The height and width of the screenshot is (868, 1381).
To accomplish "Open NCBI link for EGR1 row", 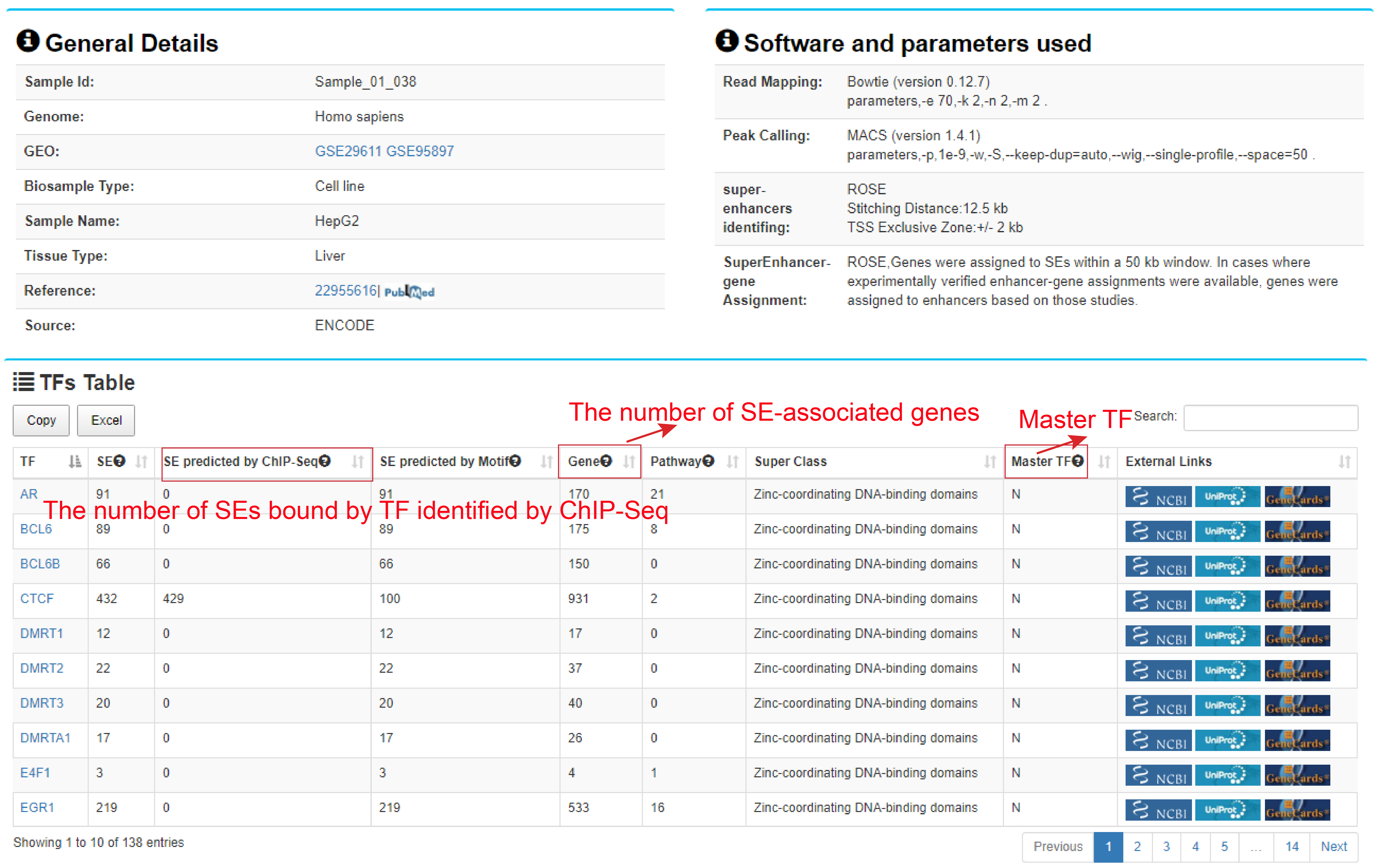I will 1158,810.
